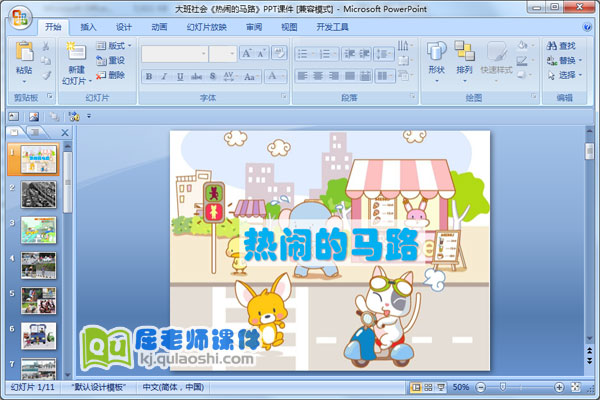Click the Paste icon

pos(24,51)
